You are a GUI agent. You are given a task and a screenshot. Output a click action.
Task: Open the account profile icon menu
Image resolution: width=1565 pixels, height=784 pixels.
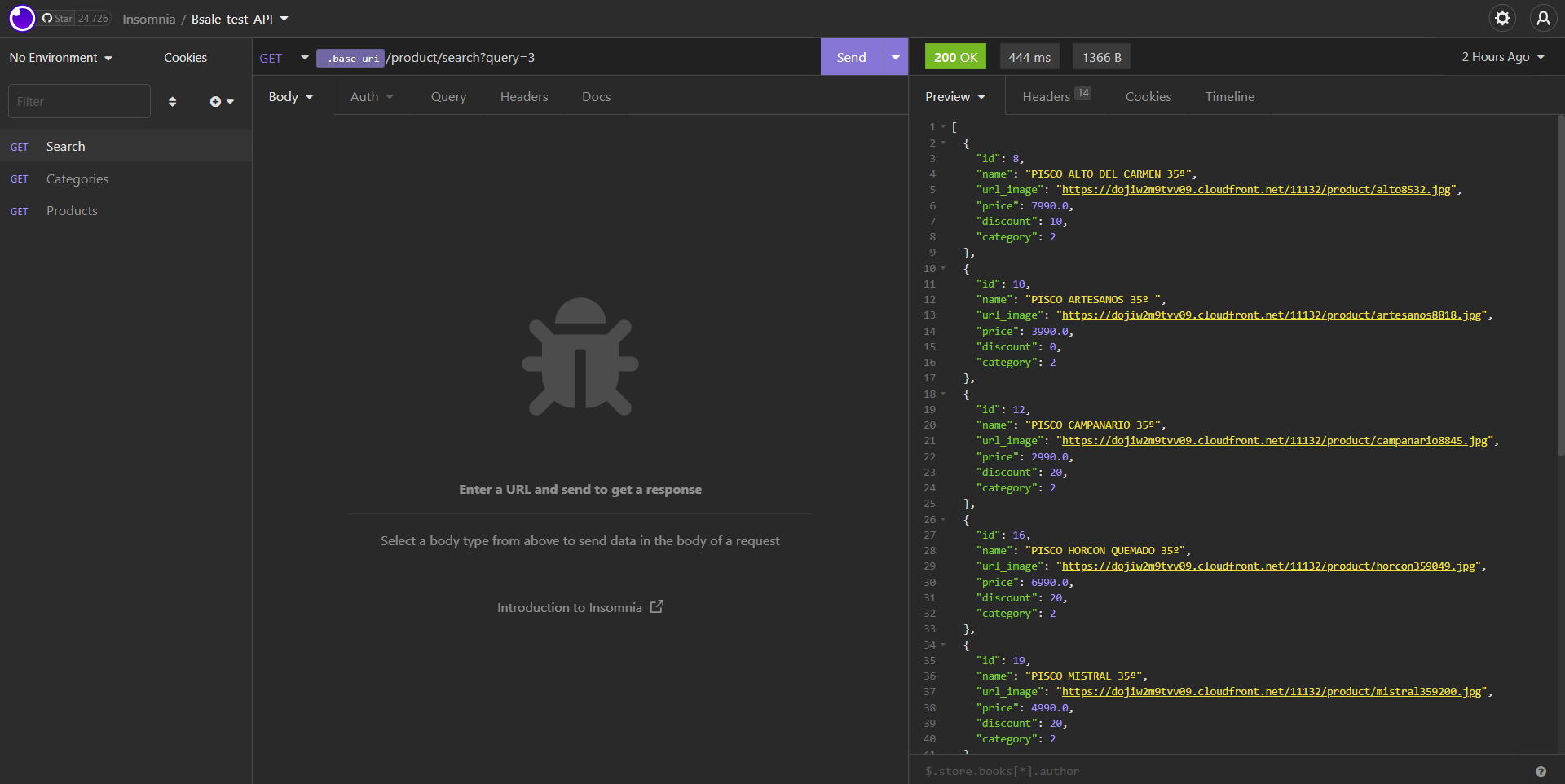click(x=1544, y=17)
